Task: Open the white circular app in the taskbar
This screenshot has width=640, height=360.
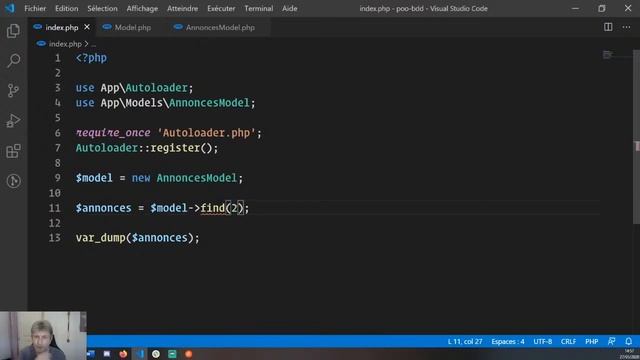Action: click(156, 354)
